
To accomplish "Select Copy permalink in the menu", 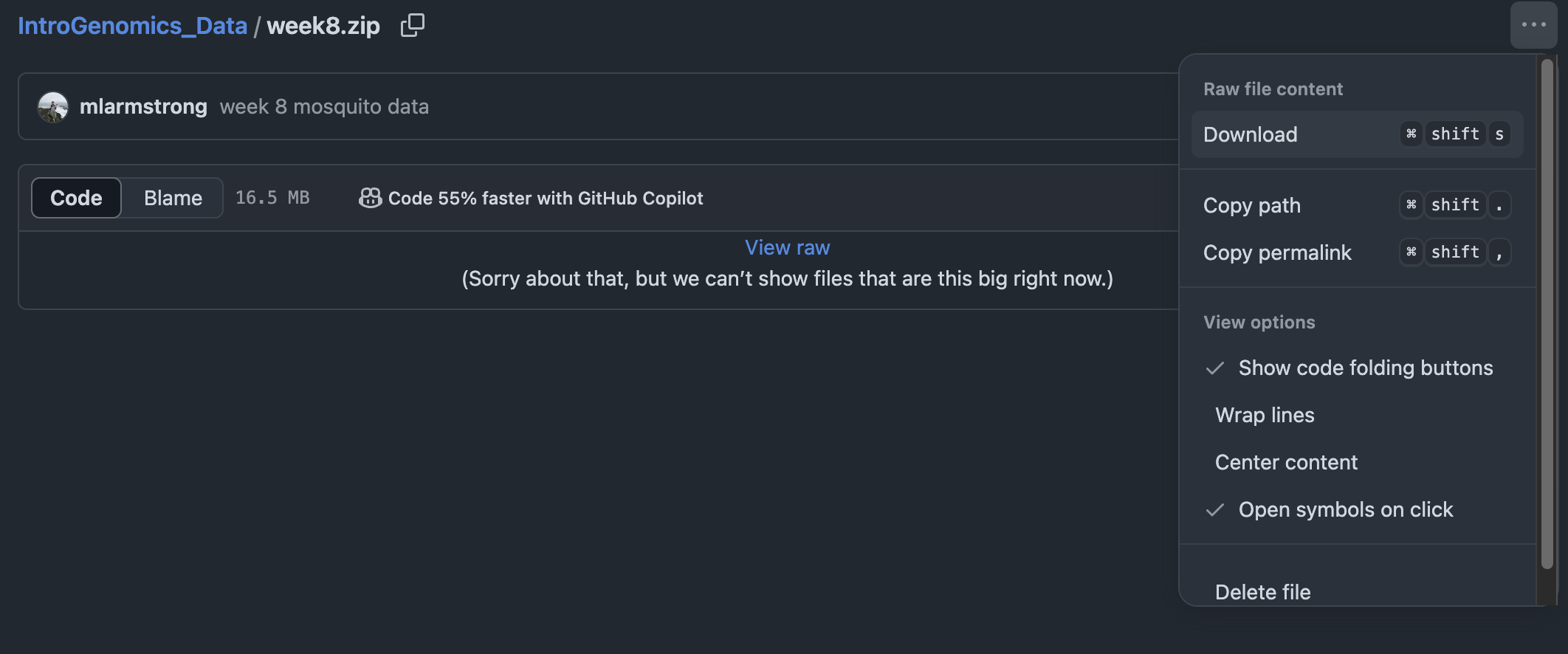I will pyautogui.click(x=1277, y=252).
